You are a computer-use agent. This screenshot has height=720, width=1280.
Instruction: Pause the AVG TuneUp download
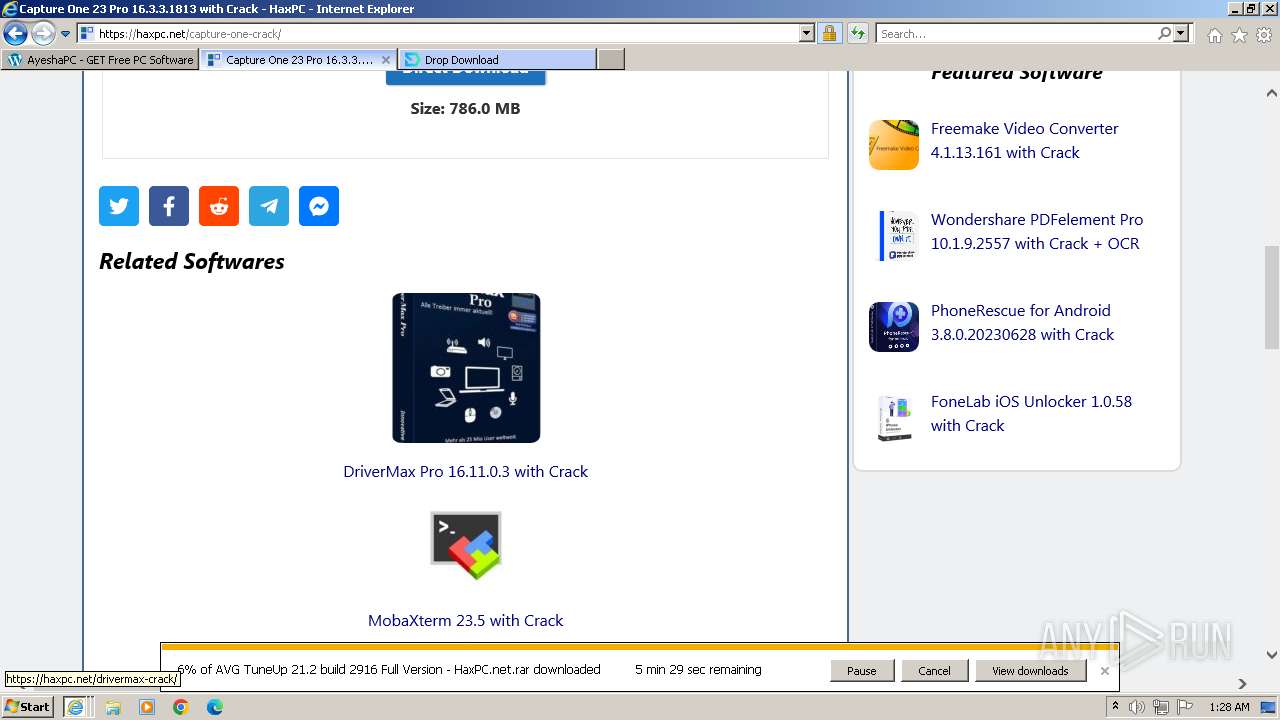coord(862,671)
